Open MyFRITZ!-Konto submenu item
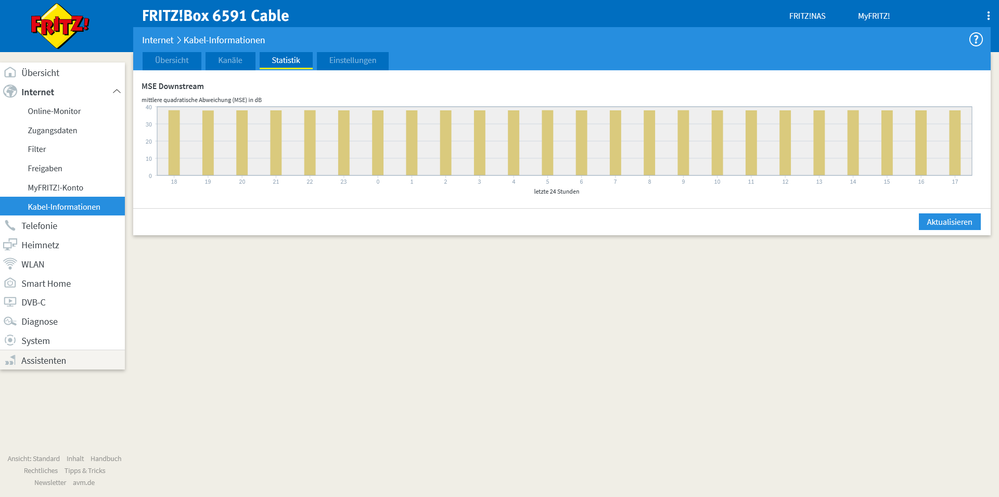Screen dimensions: 999x497 62,187
